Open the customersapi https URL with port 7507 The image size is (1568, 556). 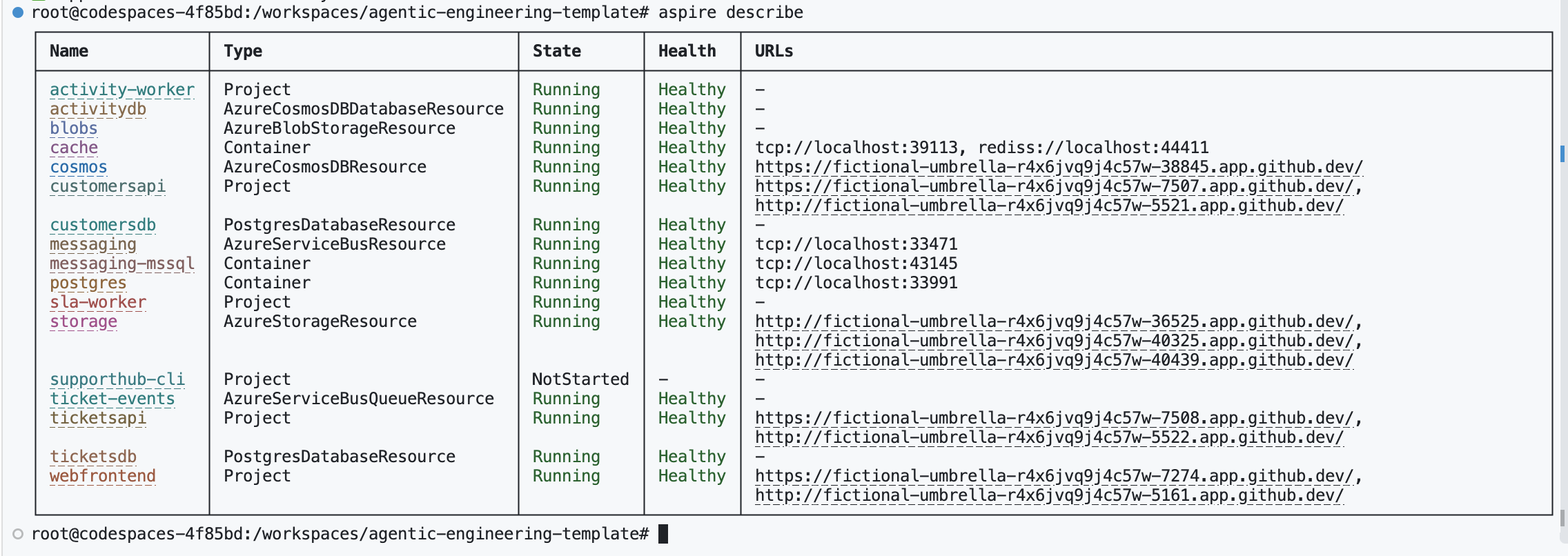[1055, 186]
